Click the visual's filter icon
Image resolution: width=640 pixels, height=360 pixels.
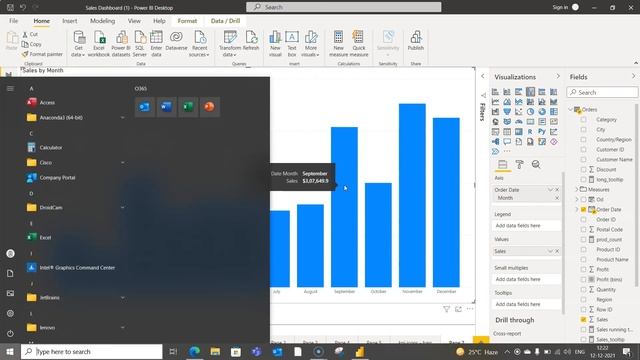pos(447,309)
